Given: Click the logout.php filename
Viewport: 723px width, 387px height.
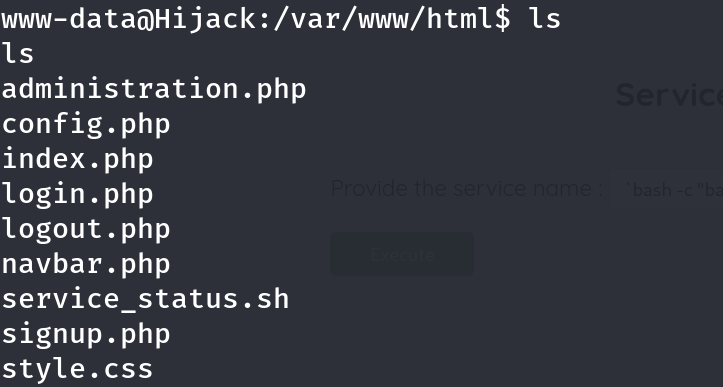Looking at the screenshot, I should (86, 229).
